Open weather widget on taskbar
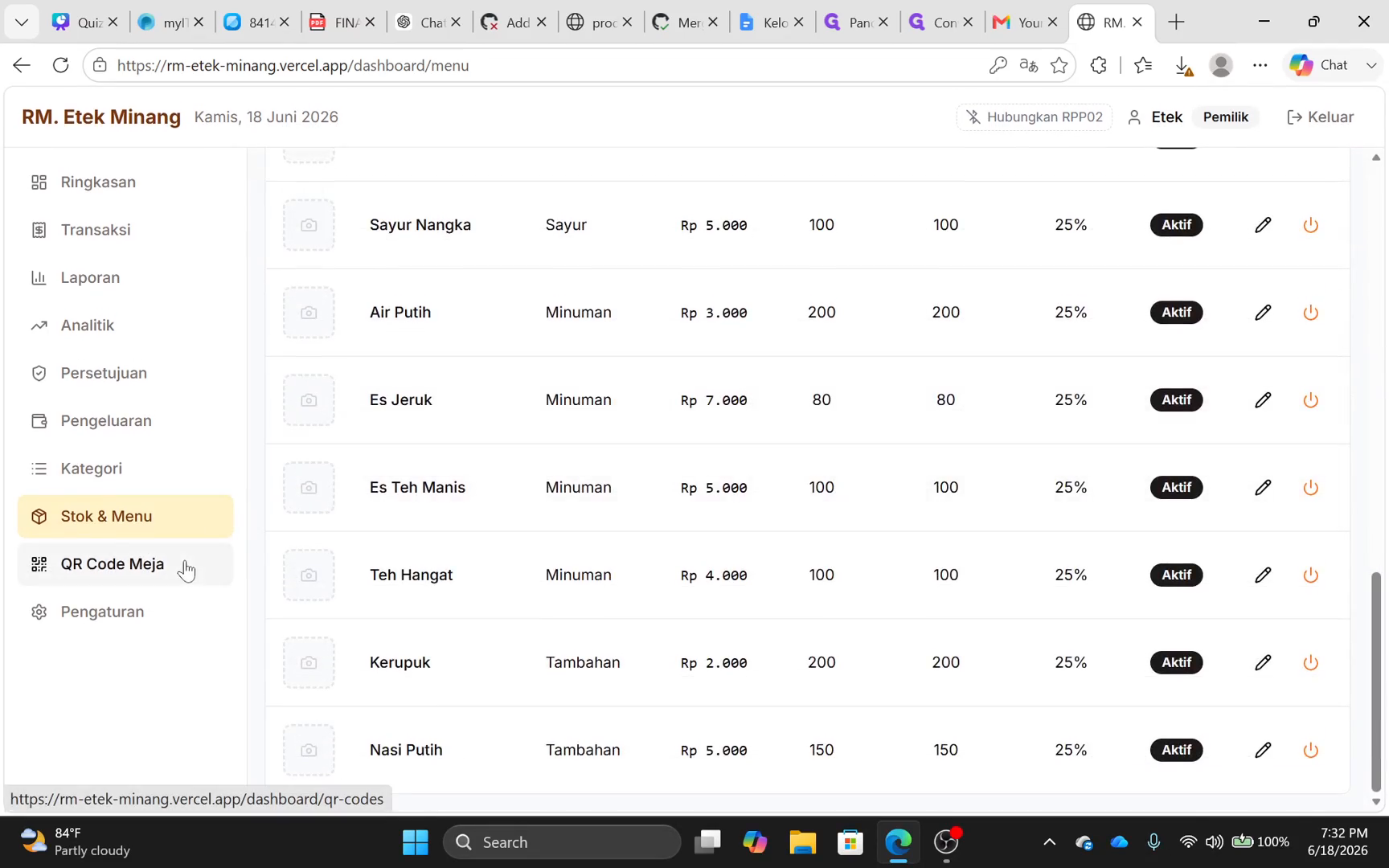Image resolution: width=1389 pixels, height=868 pixels. coord(75,842)
